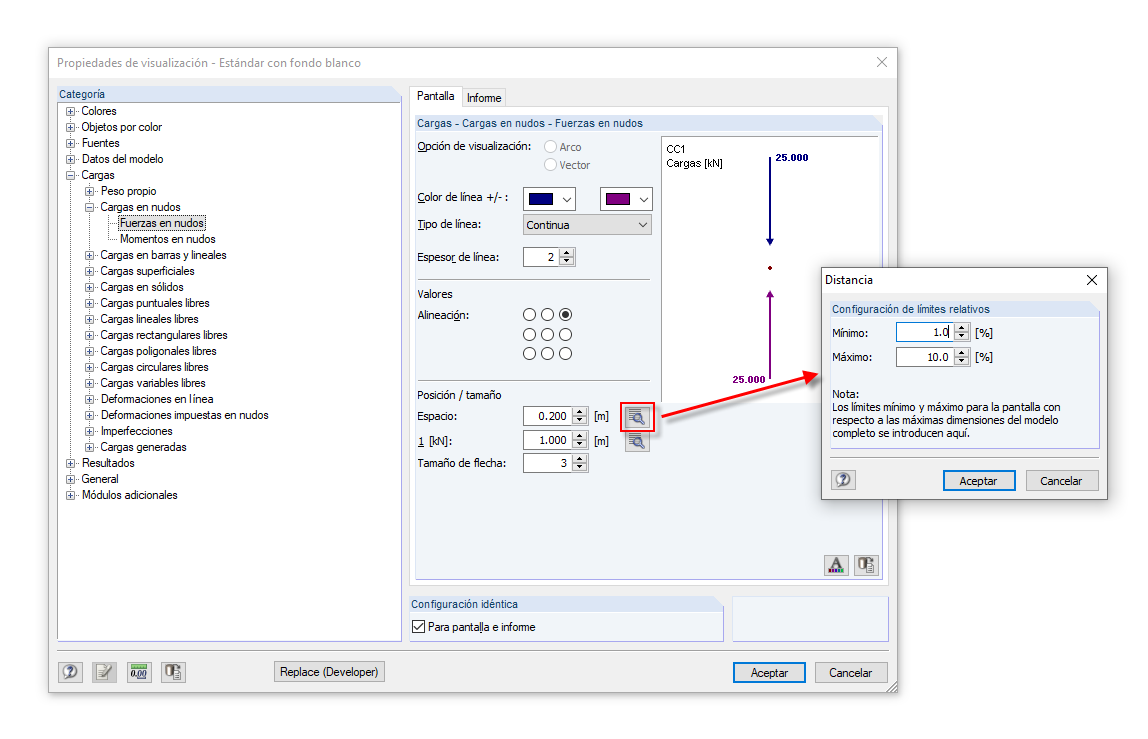Image resolution: width=1148 pixels, height=739 pixels.
Task: Expand the Módulos adicionales node
Action: tap(71, 495)
